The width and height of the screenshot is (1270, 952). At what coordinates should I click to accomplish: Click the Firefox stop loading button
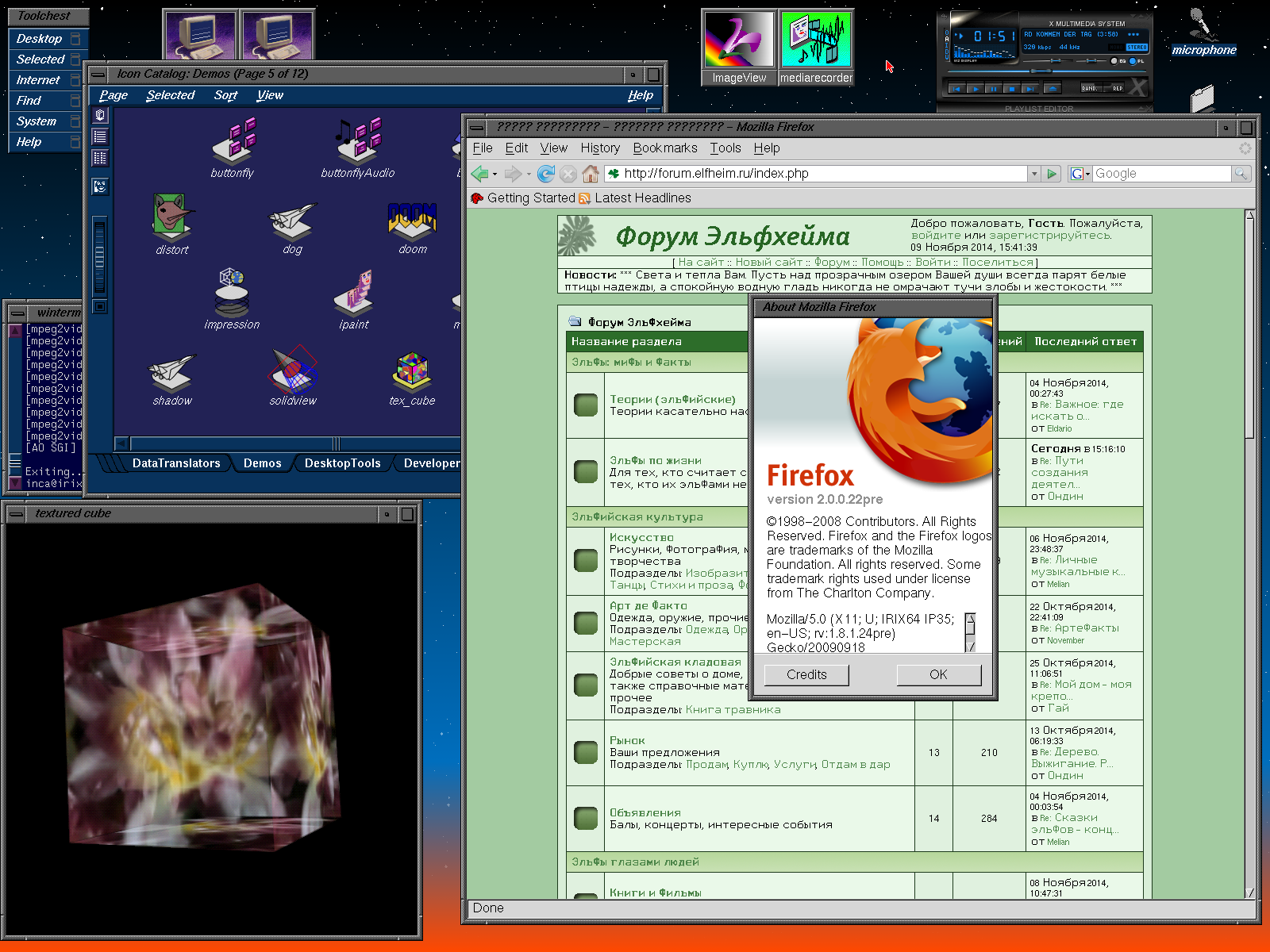point(568,174)
